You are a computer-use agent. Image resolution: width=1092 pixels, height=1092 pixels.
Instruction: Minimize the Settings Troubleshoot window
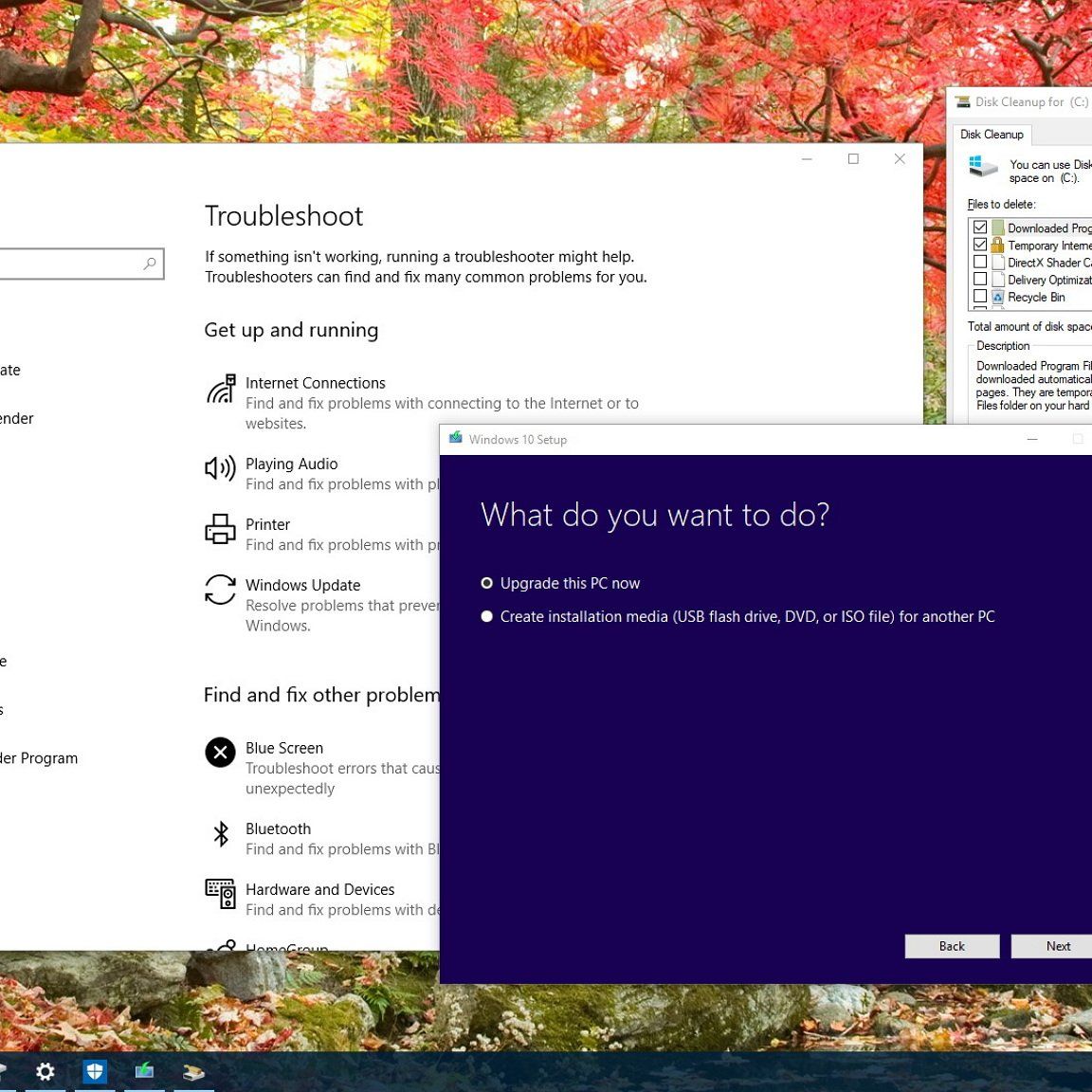tap(807, 159)
